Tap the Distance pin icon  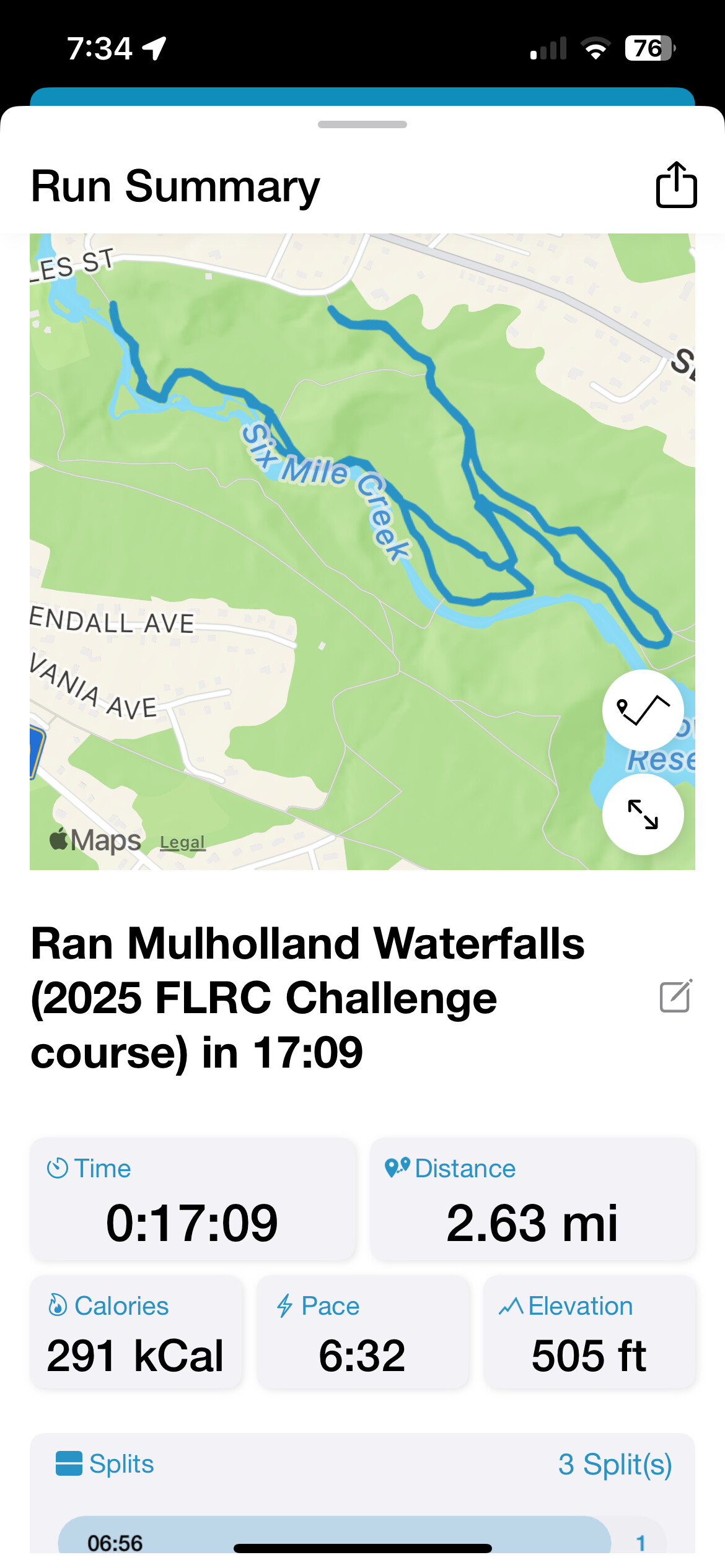[x=397, y=1168]
